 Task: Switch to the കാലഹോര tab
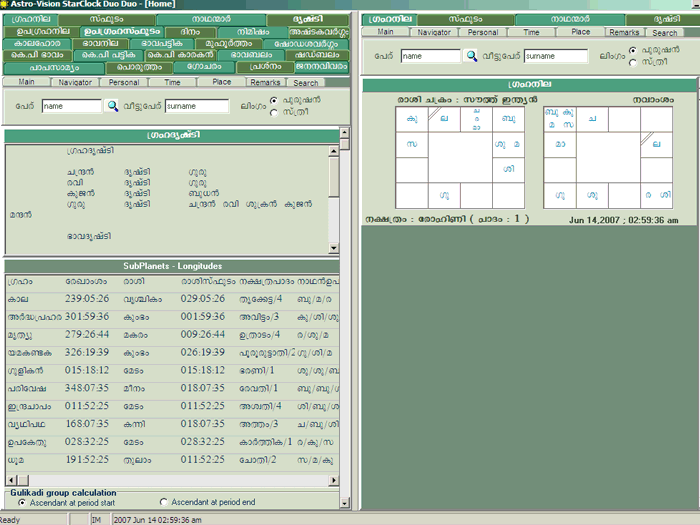(37, 44)
